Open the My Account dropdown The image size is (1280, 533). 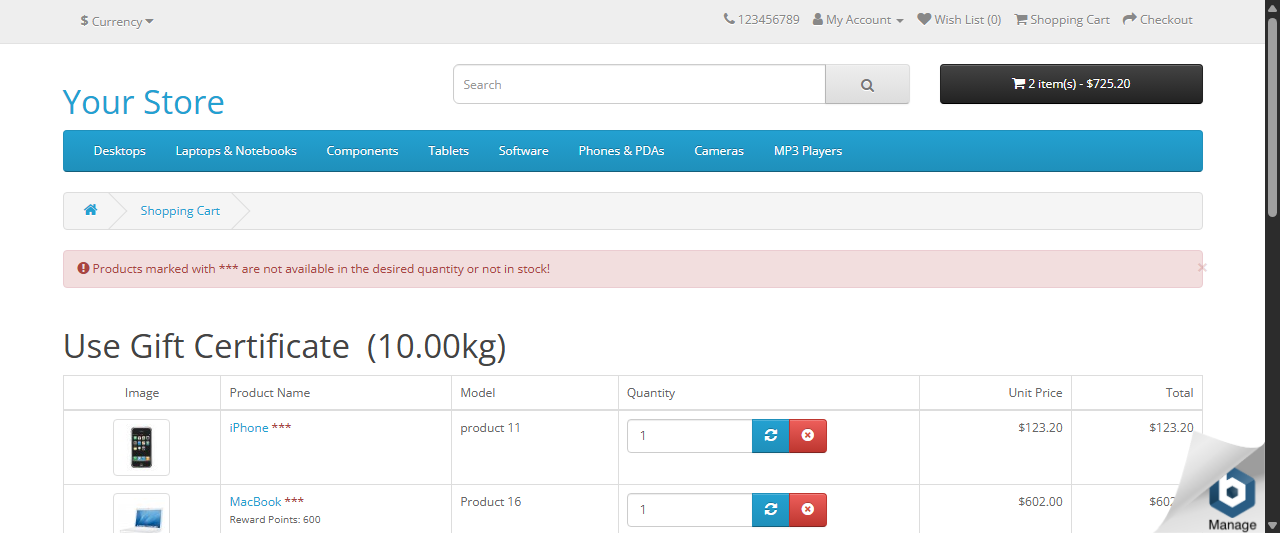tap(858, 20)
